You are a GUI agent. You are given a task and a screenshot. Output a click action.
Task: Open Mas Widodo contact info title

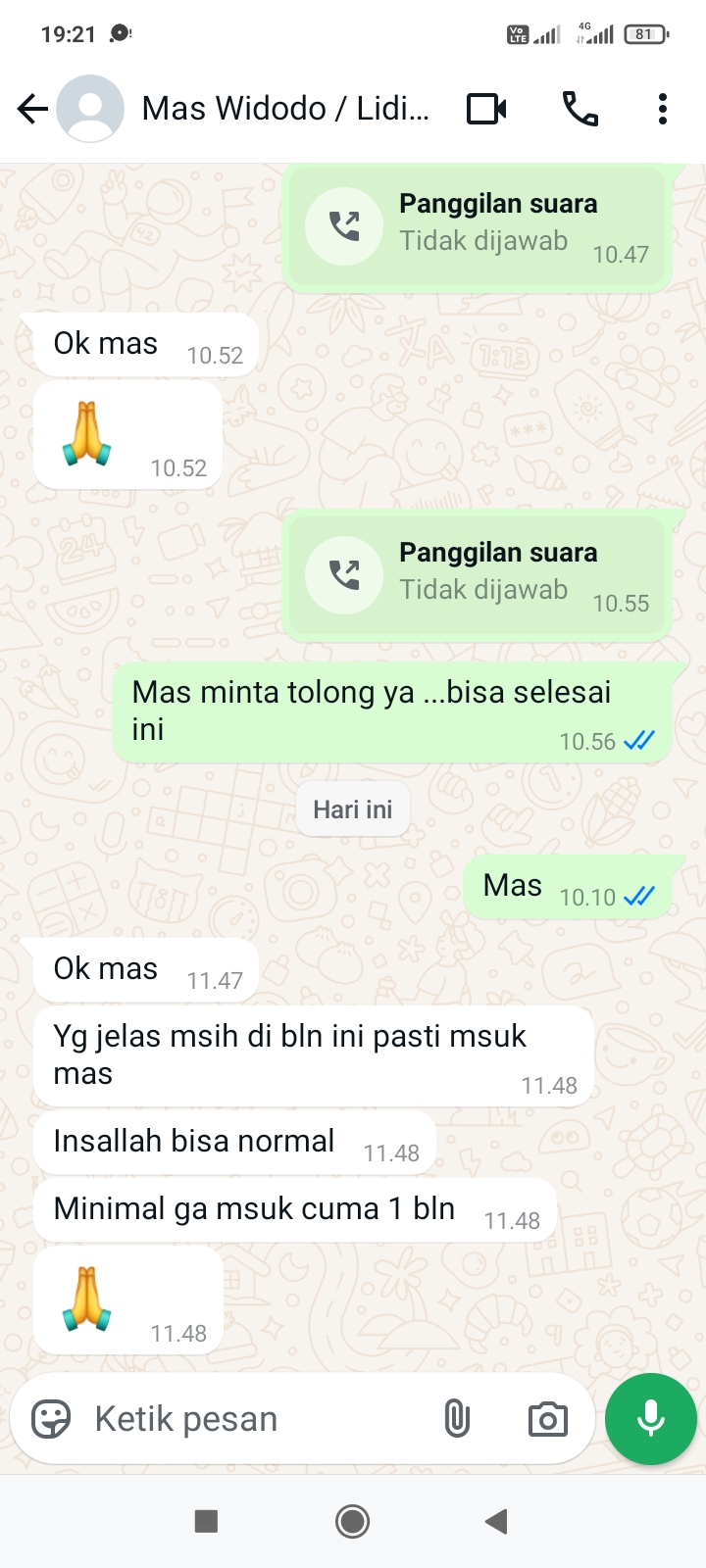point(285,108)
